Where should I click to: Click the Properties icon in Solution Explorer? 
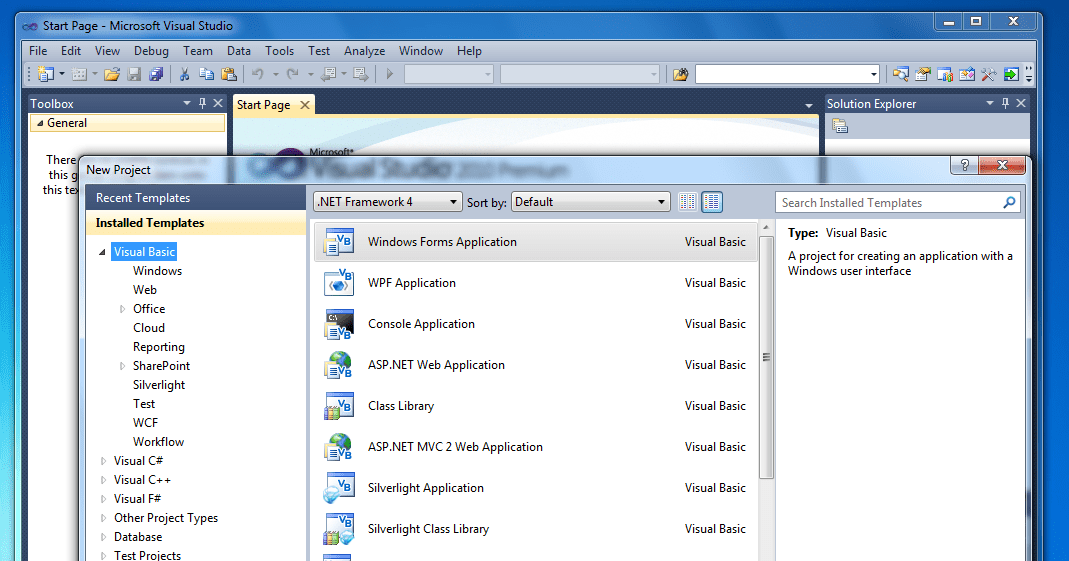point(840,126)
